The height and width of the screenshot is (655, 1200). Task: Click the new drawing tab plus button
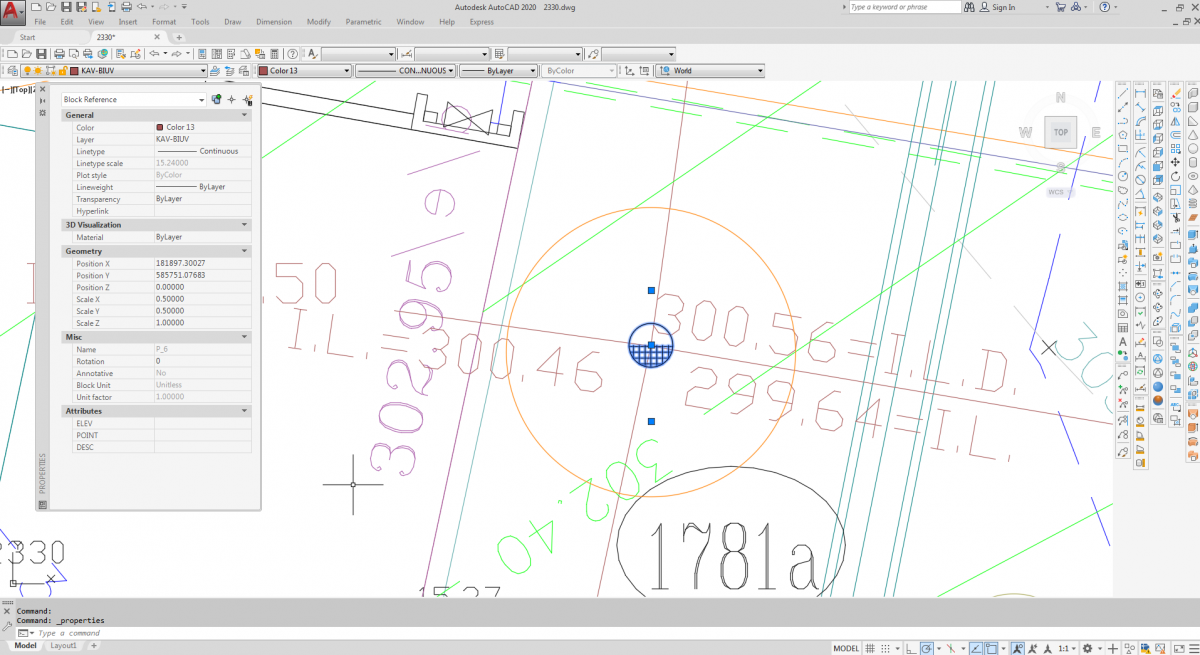[x=179, y=37]
